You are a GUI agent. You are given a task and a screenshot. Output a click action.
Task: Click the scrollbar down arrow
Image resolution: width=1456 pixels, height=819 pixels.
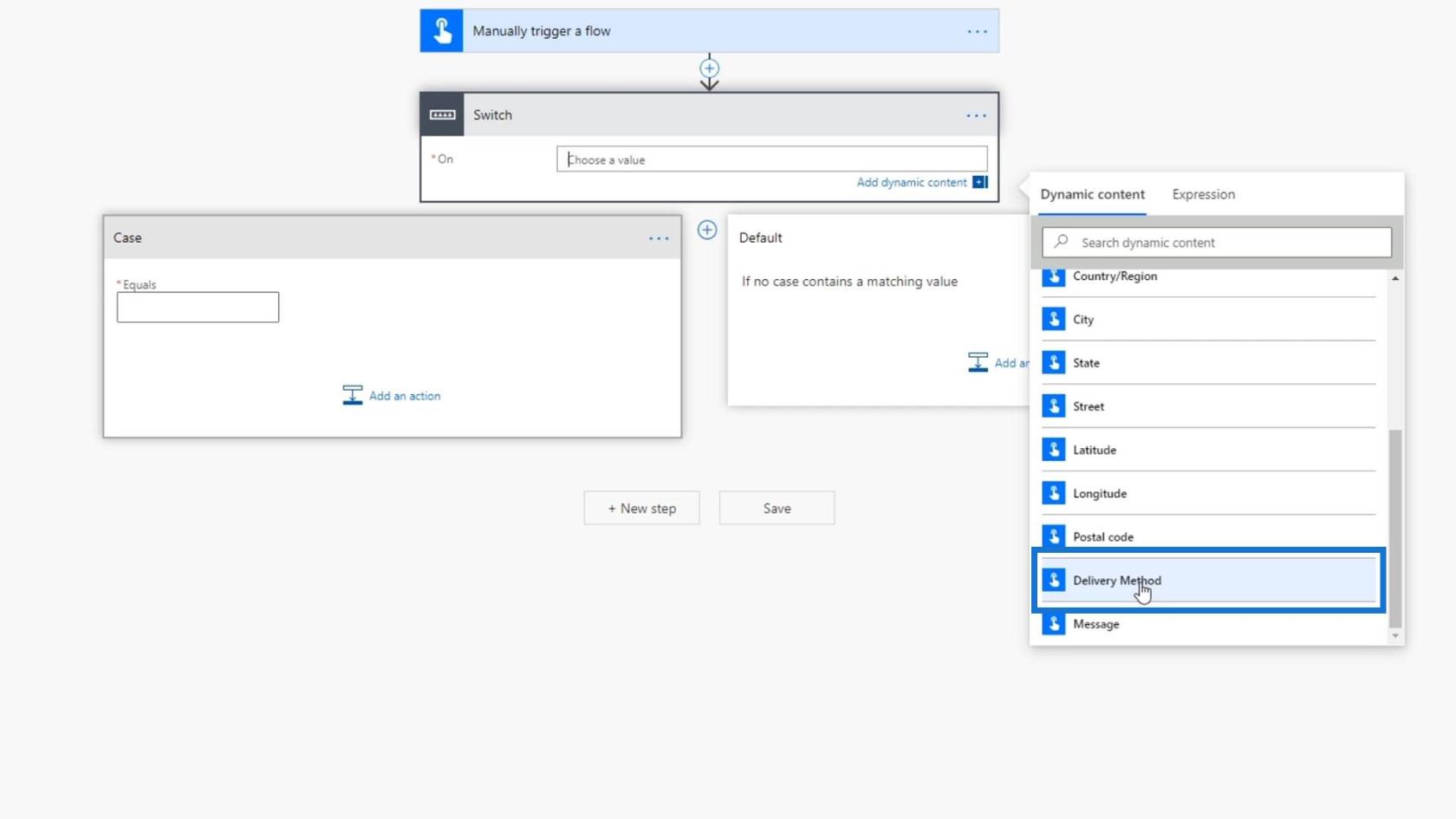pyautogui.click(x=1394, y=636)
